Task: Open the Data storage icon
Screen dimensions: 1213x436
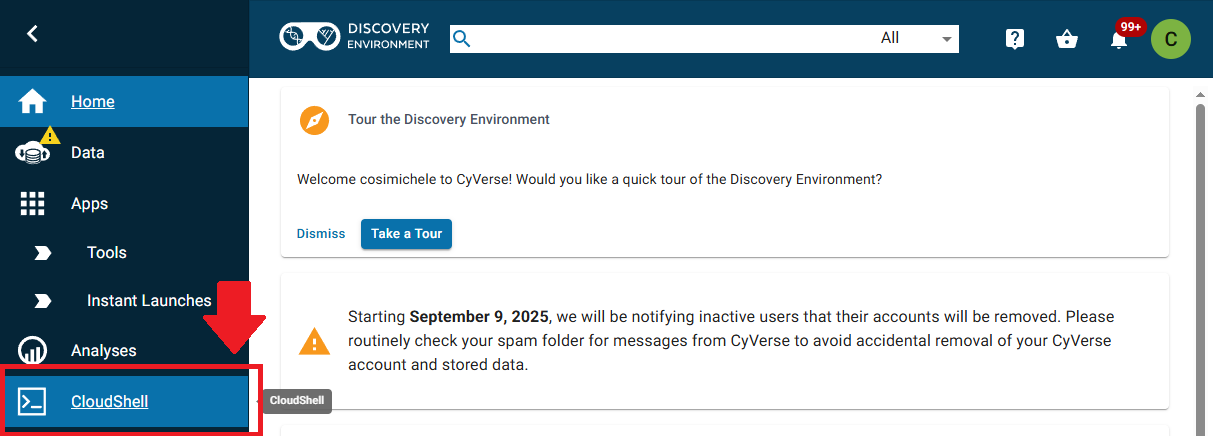Action: tap(33, 152)
